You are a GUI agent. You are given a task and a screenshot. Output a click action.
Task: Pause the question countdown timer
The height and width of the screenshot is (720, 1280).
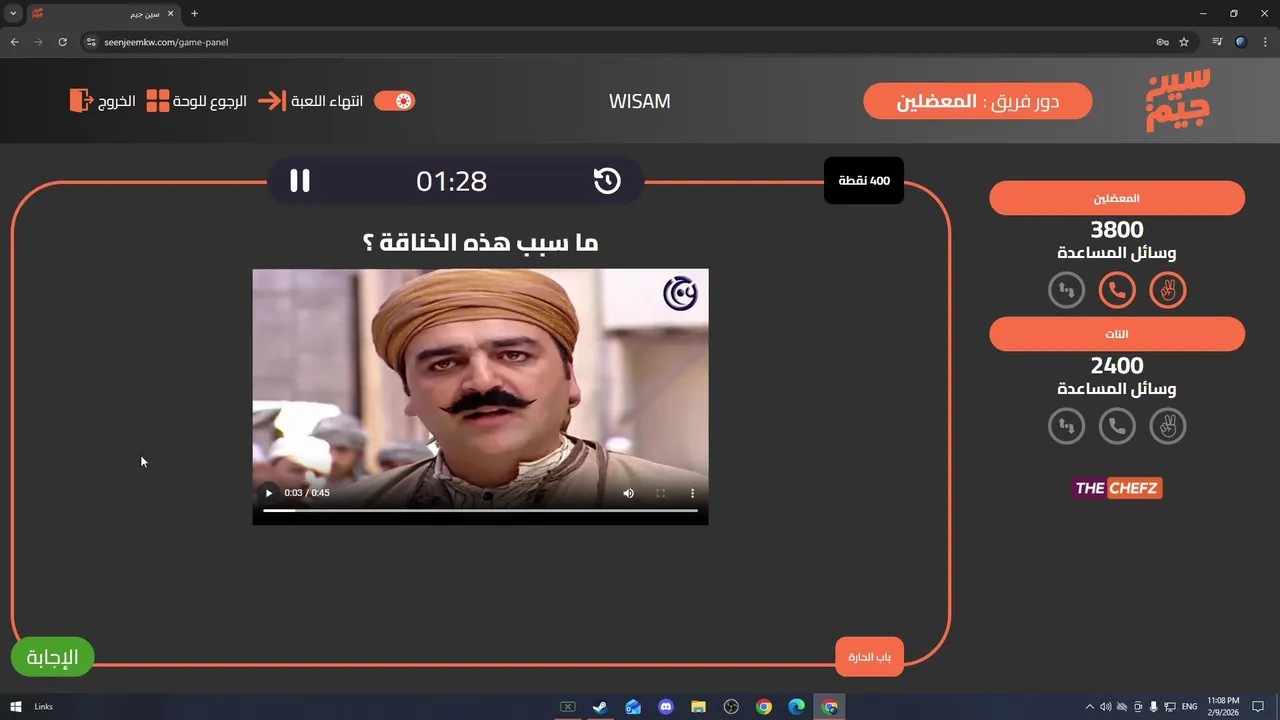coord(300,181)
